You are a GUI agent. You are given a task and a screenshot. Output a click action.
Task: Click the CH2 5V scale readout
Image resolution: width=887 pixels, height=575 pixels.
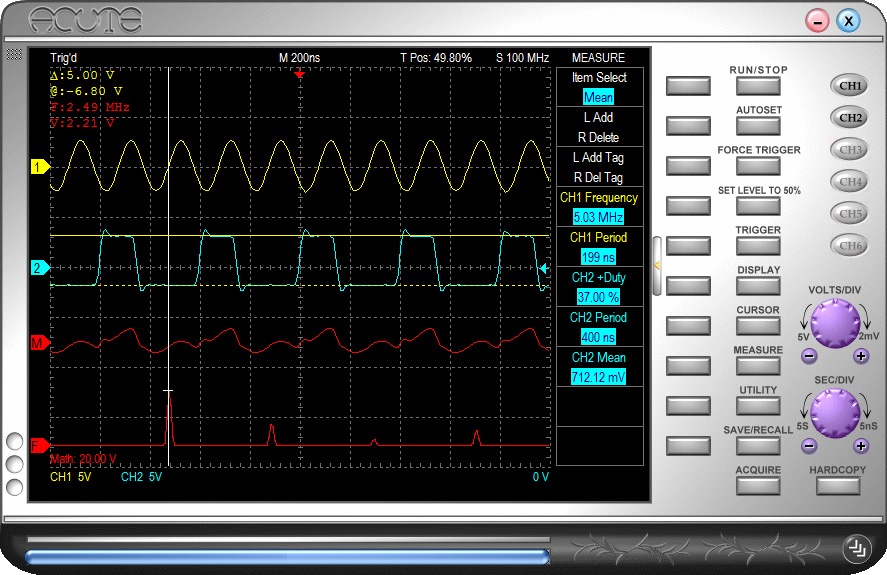141,477
